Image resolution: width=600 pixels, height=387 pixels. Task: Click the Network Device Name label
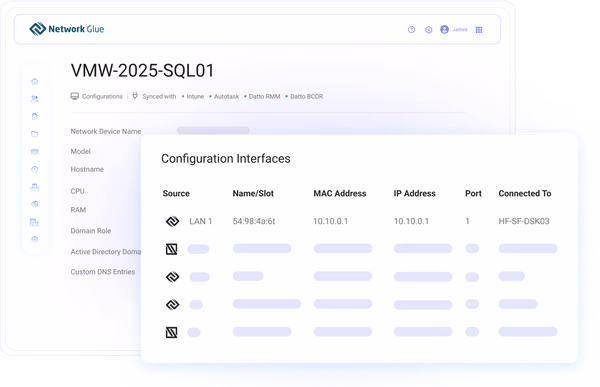pos(106,131)
